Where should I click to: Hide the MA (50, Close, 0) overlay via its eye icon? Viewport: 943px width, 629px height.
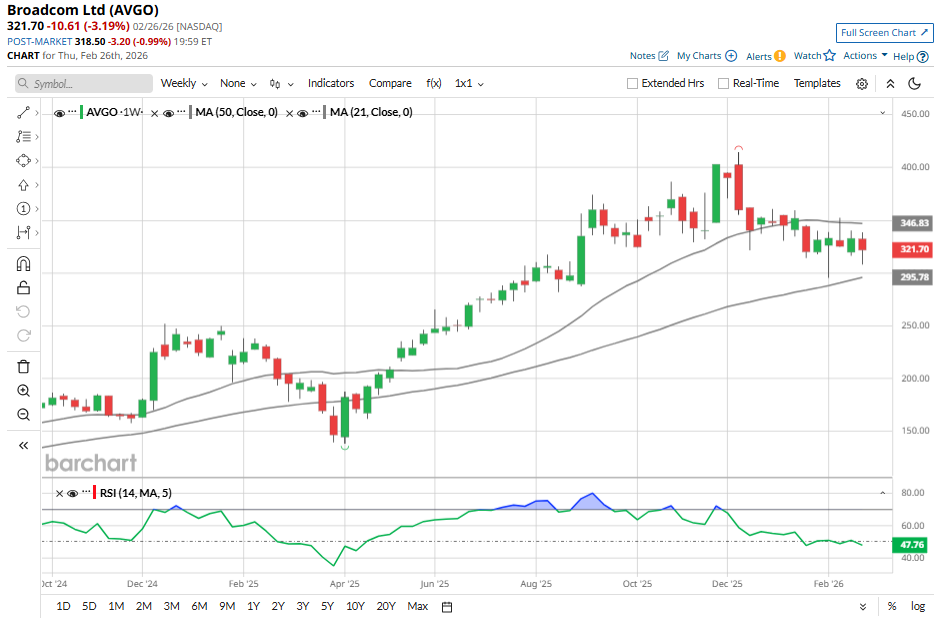tap(168, 113)
